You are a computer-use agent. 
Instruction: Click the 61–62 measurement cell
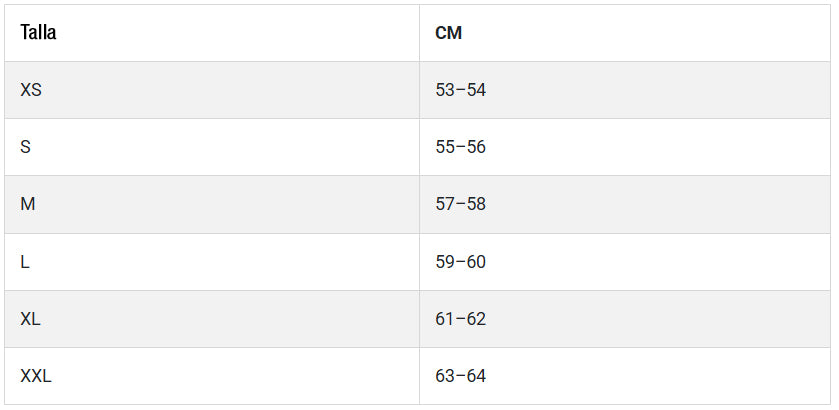pos(460,319)
